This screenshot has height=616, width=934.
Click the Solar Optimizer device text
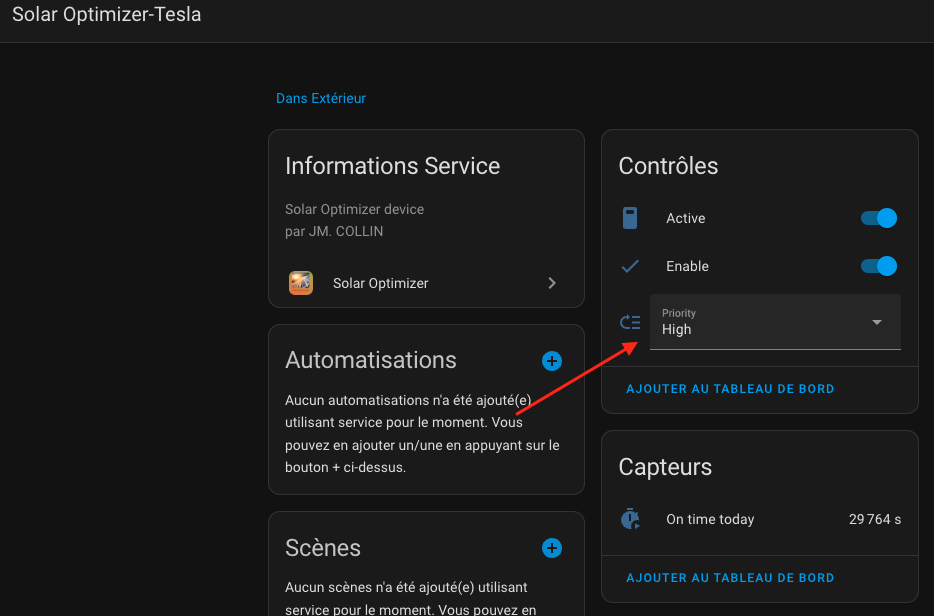(354, 209)
